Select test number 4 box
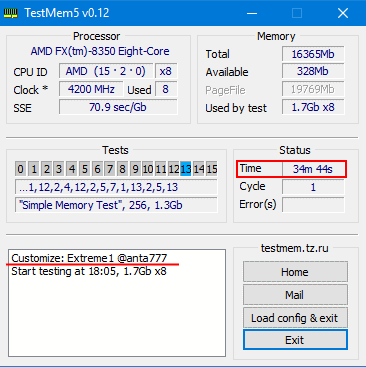The image size is (366, 367). pyautogui.click(x=72, y=169)
